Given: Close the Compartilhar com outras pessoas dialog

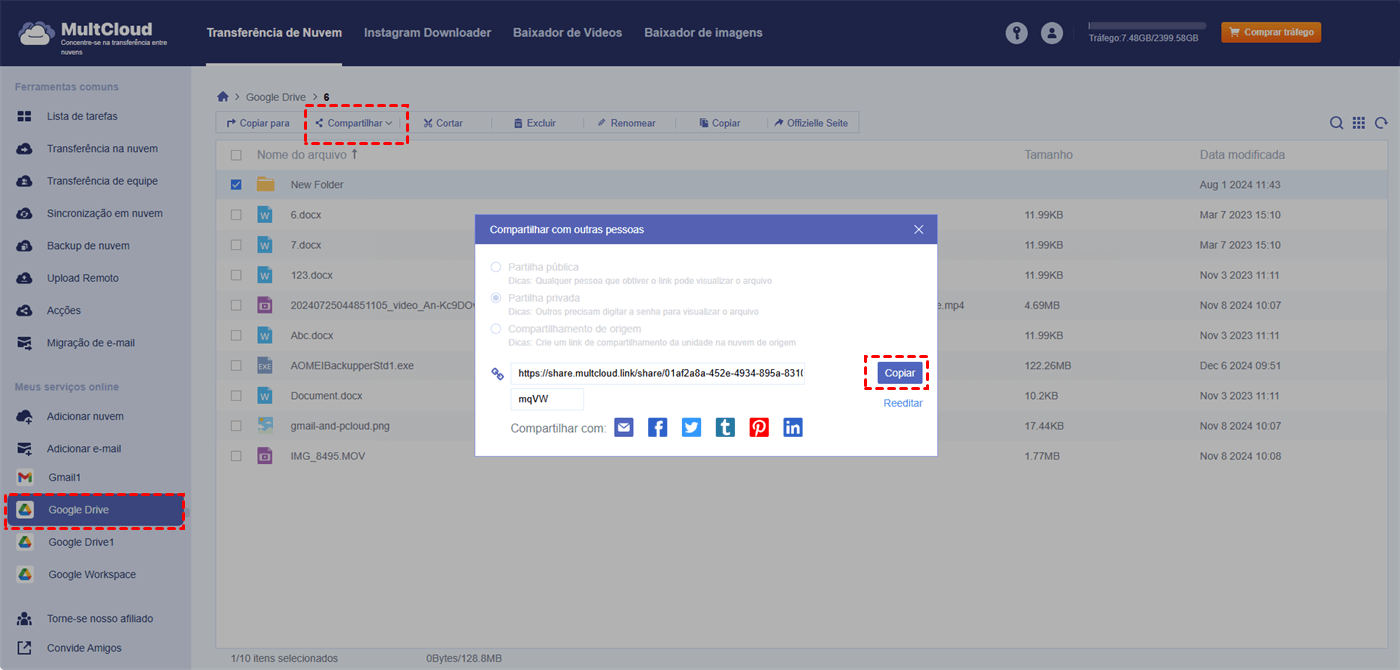Looking at the screenshot, I should point(919,229).
